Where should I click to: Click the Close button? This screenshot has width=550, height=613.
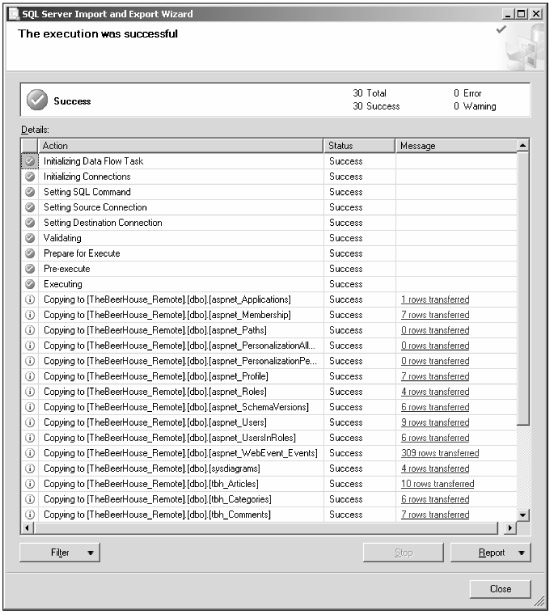pyautogui.click(x=500, y=589)
